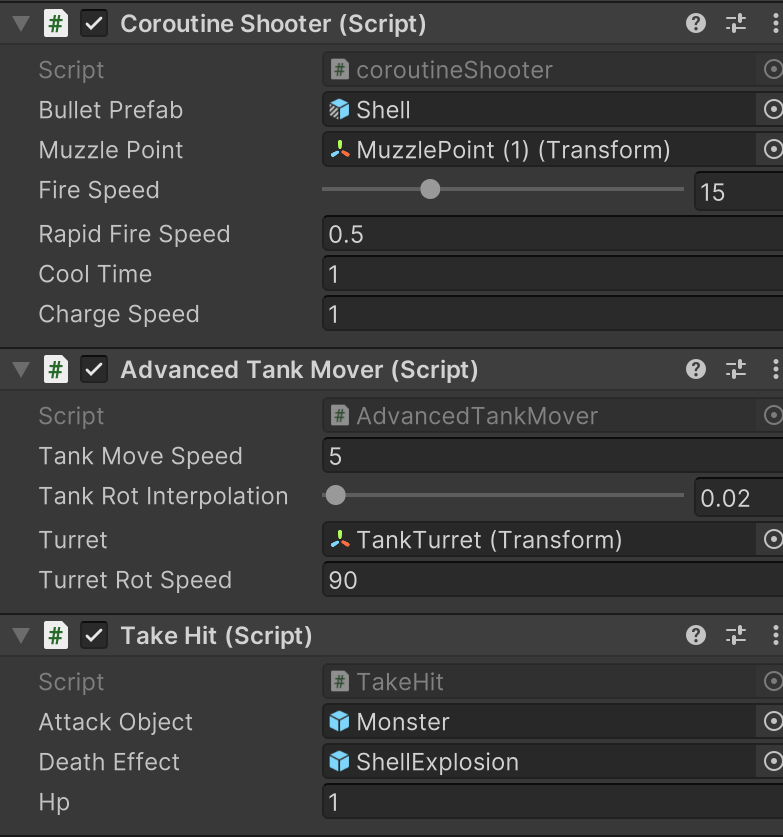Click the Tank Rot Interpolation slider knob
783x837 pixels.
(x=336, y=495)
